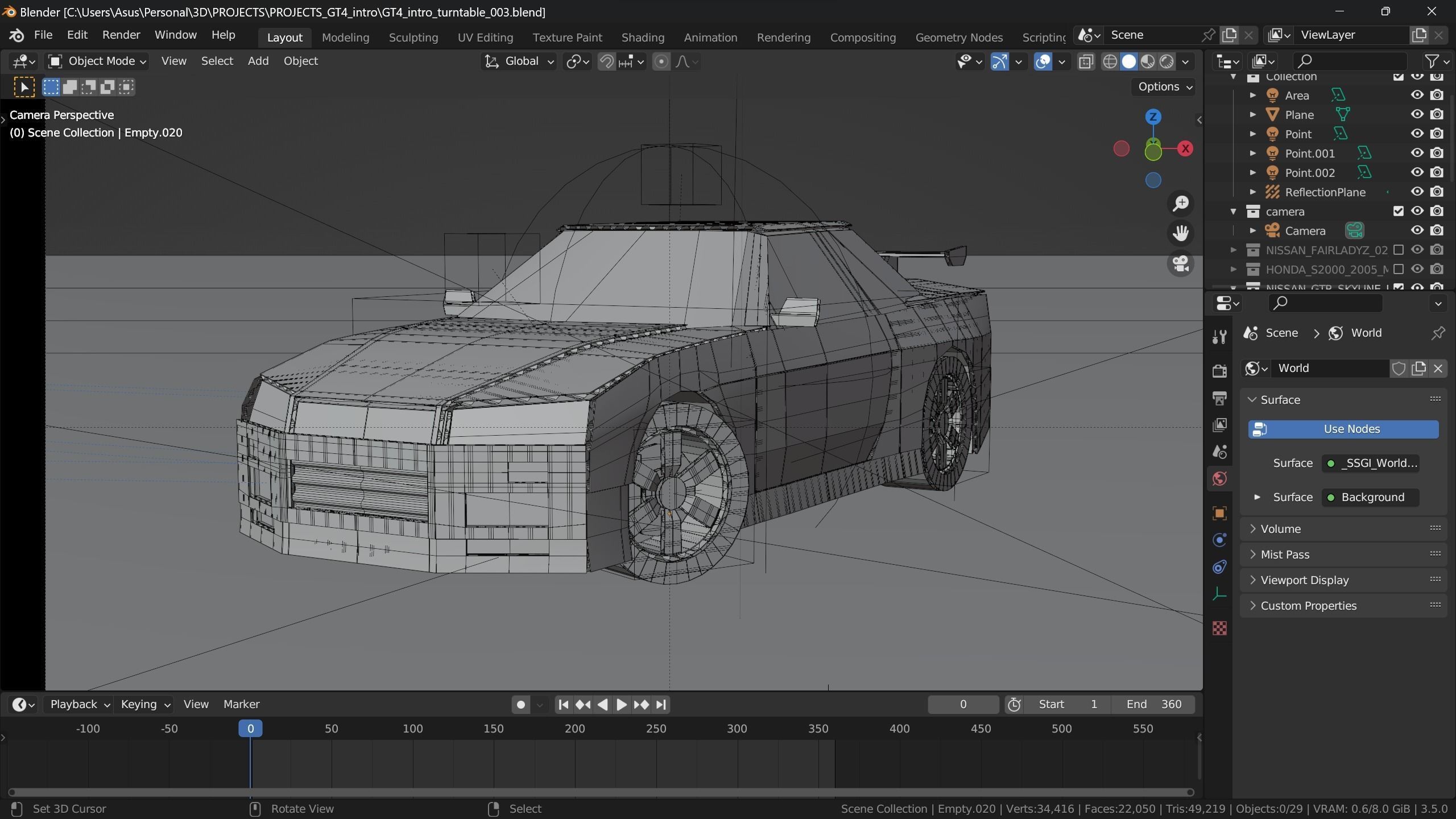Open the Texture properties checker icon
The width and height of the screenshot is (1456, 819).
point(1219,628)
